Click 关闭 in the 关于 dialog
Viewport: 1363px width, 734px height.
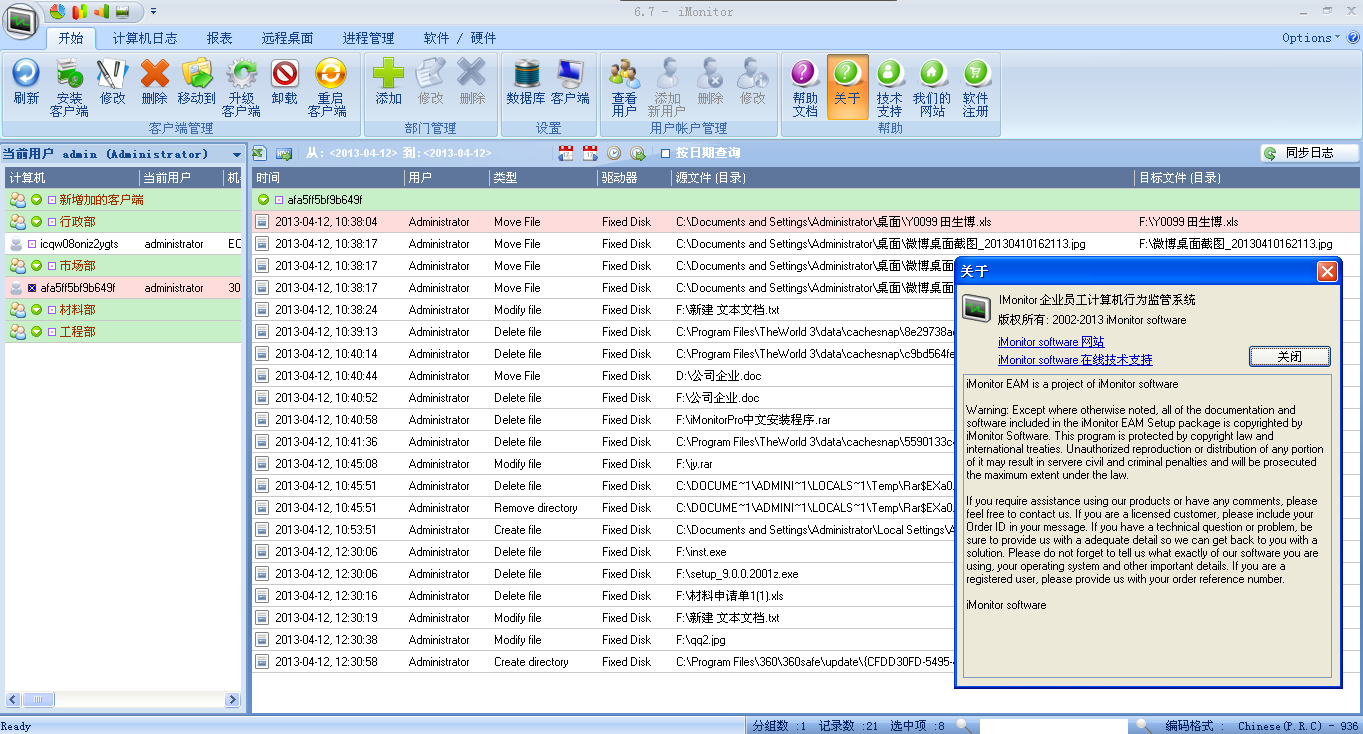[x=1290, y=357]
